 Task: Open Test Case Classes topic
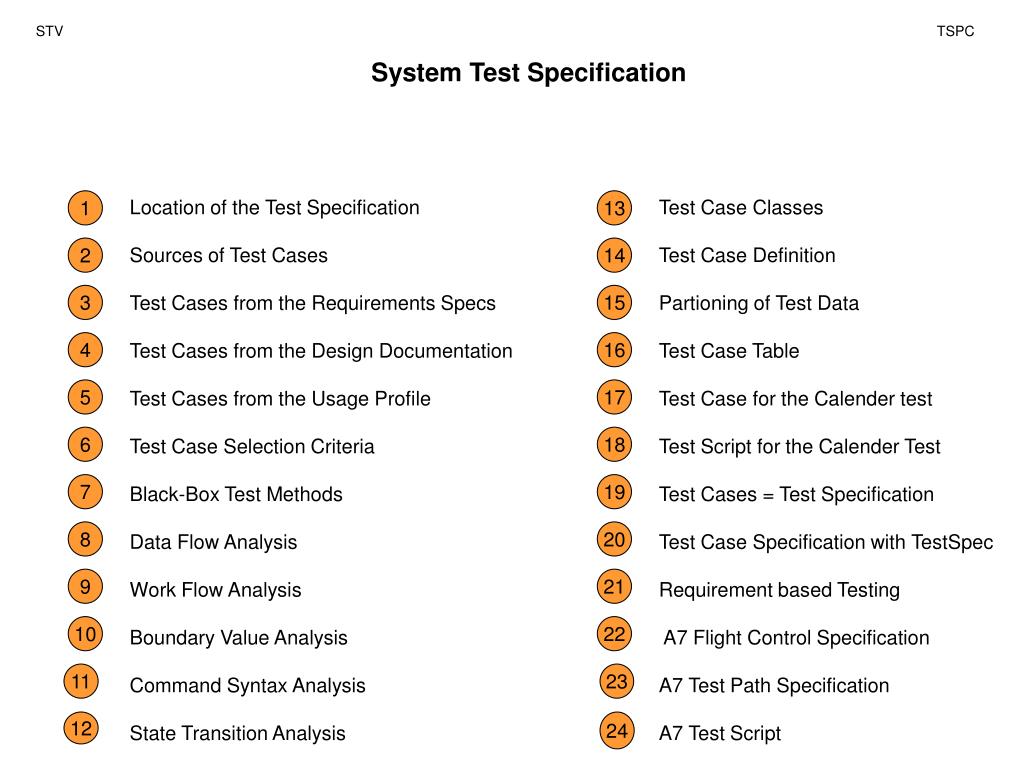(741, 208)
